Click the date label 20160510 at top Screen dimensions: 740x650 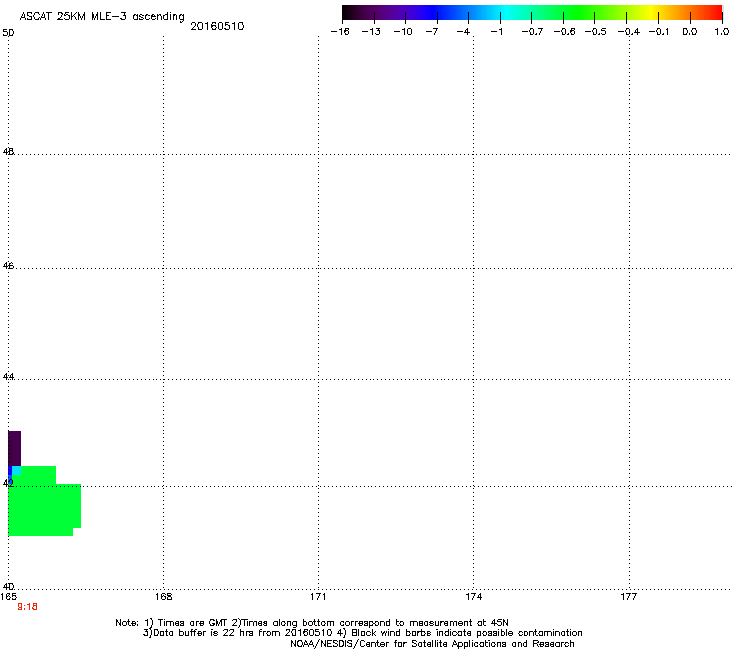217,26
